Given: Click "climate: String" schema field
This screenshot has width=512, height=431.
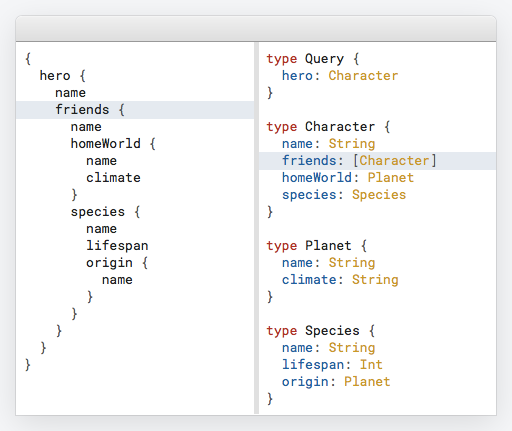Looking at the screenshot, I should [x=340, y=280].
